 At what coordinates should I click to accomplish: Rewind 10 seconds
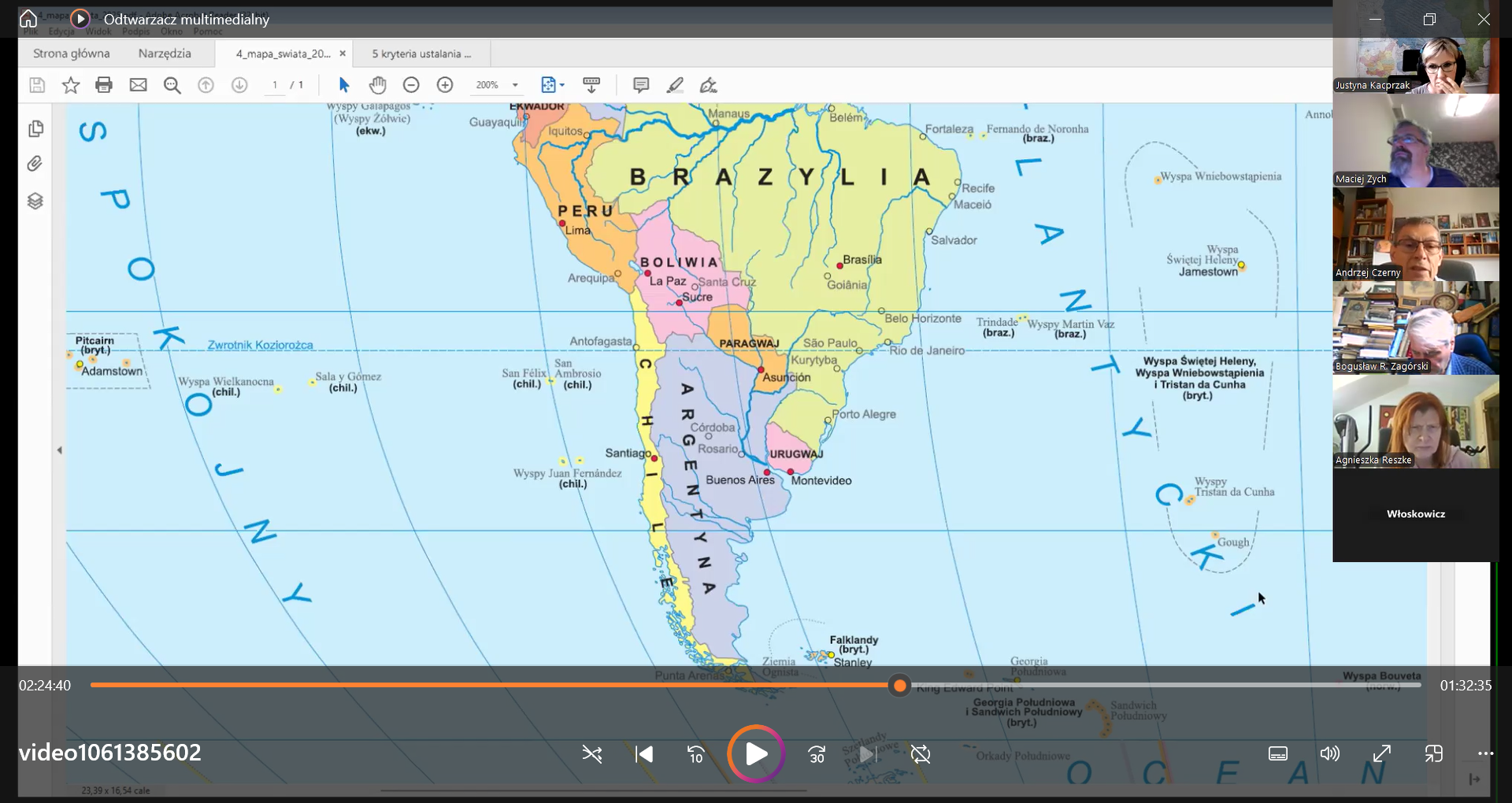(696, 754)
